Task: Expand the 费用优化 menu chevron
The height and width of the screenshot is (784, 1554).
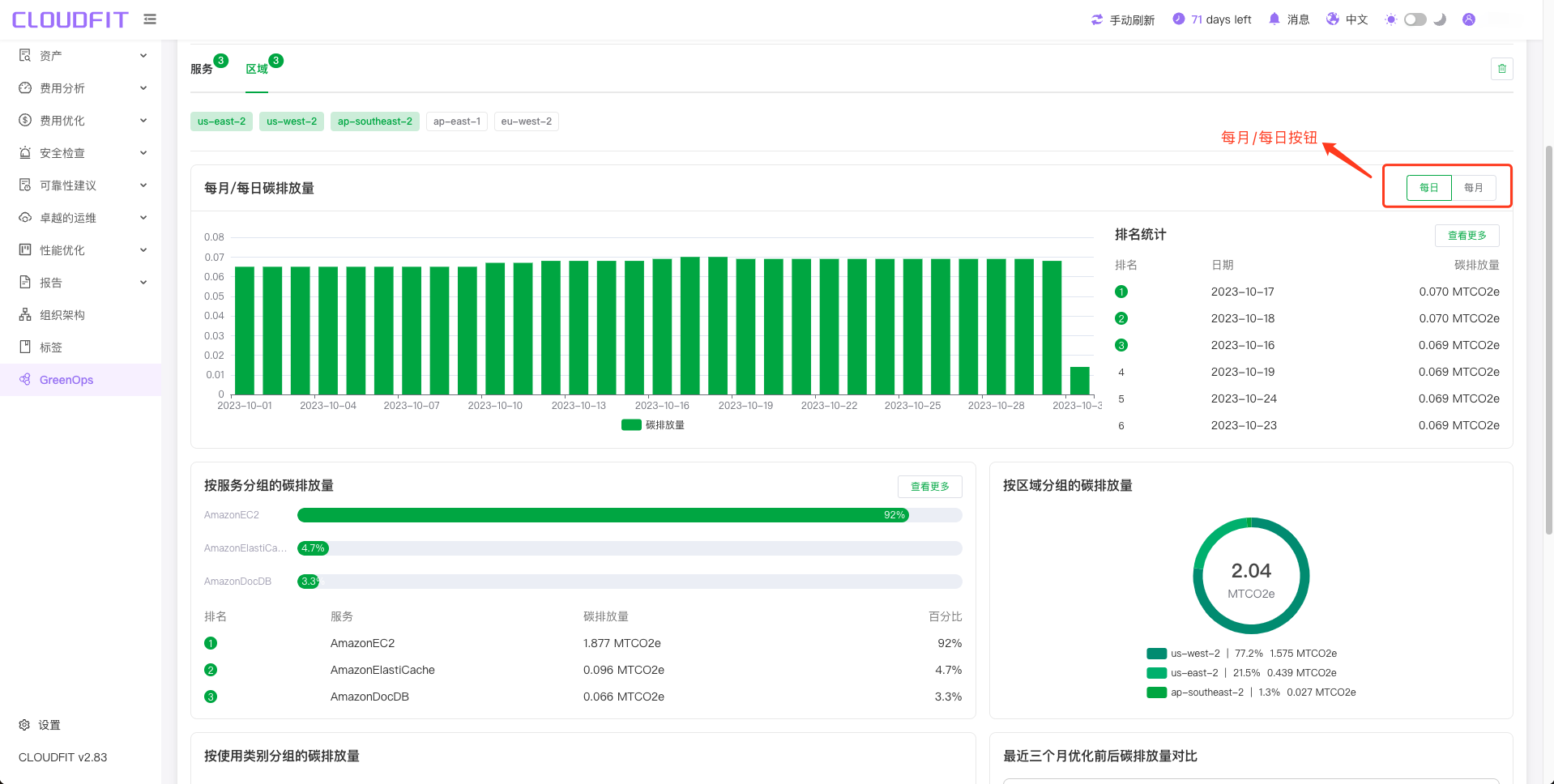Action: click(143, 120)
